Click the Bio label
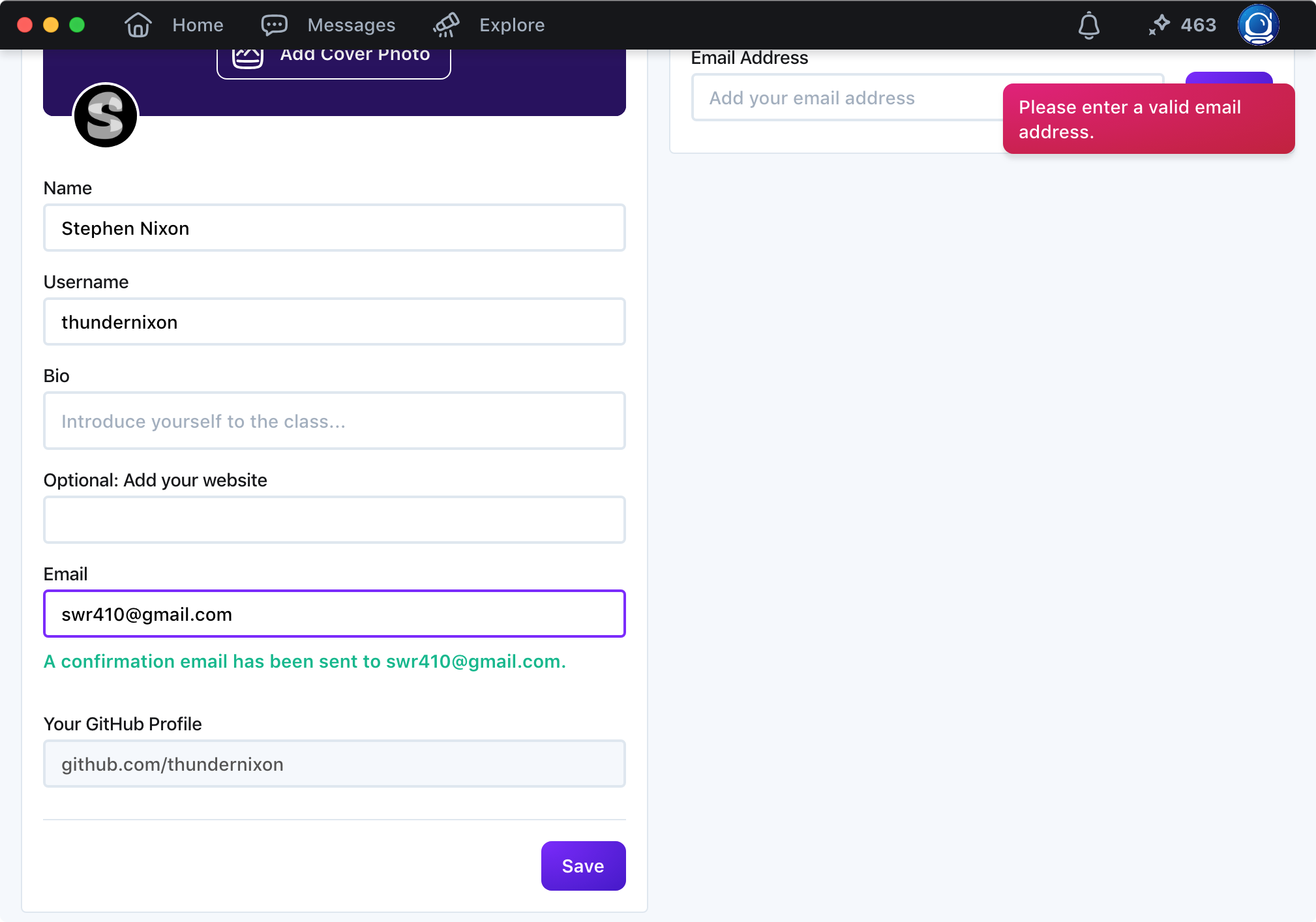Image resolution: width=1316 pixels, height=922 pixels. (56, 376)
